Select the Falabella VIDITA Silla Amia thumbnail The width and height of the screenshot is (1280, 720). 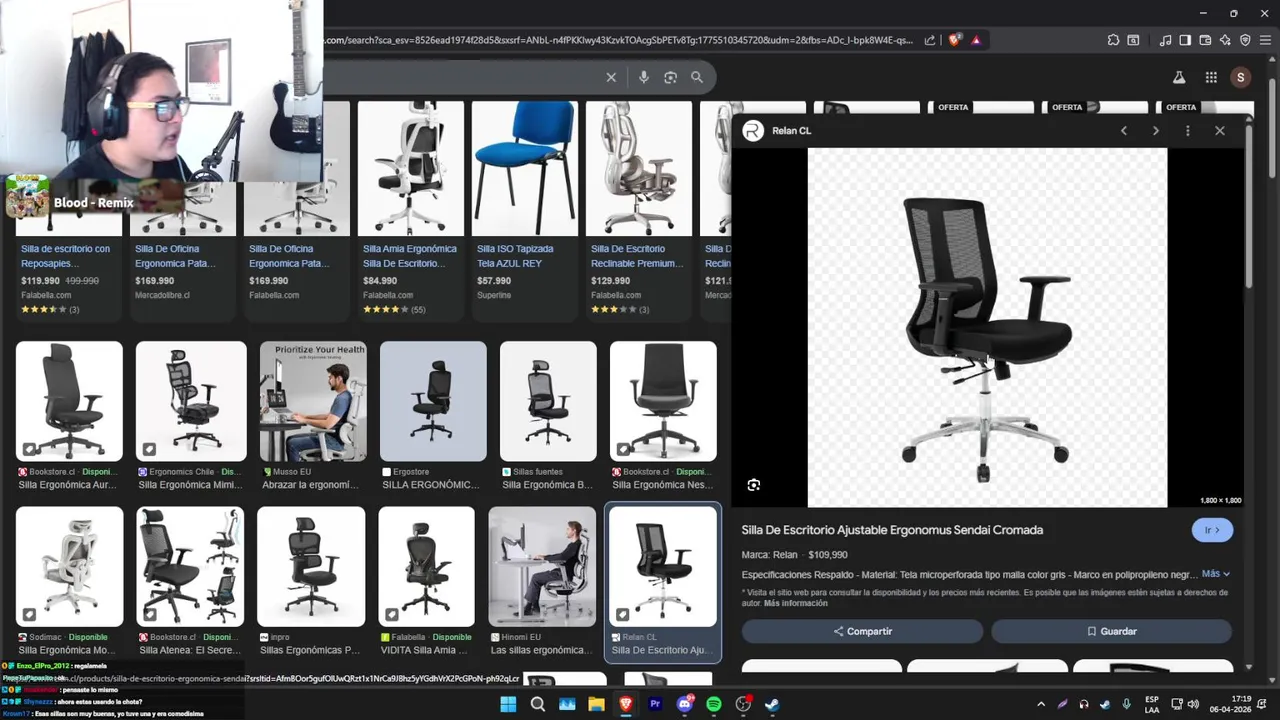(427, 567)
